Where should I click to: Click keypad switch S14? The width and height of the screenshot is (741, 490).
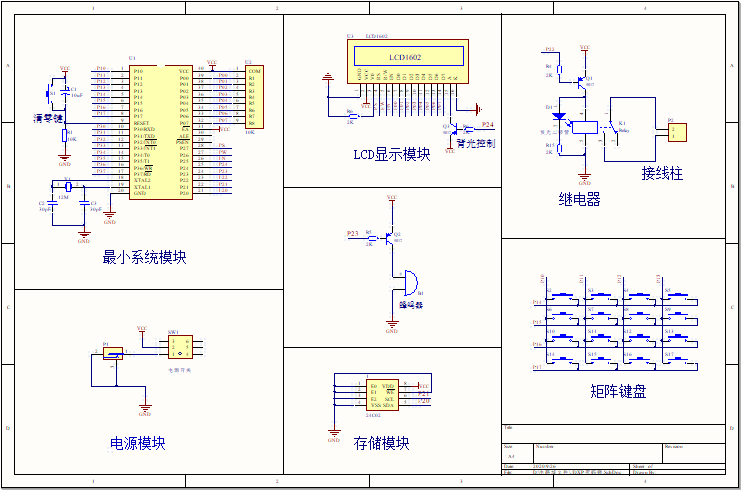pyautogui.click(x=562, y=362)
